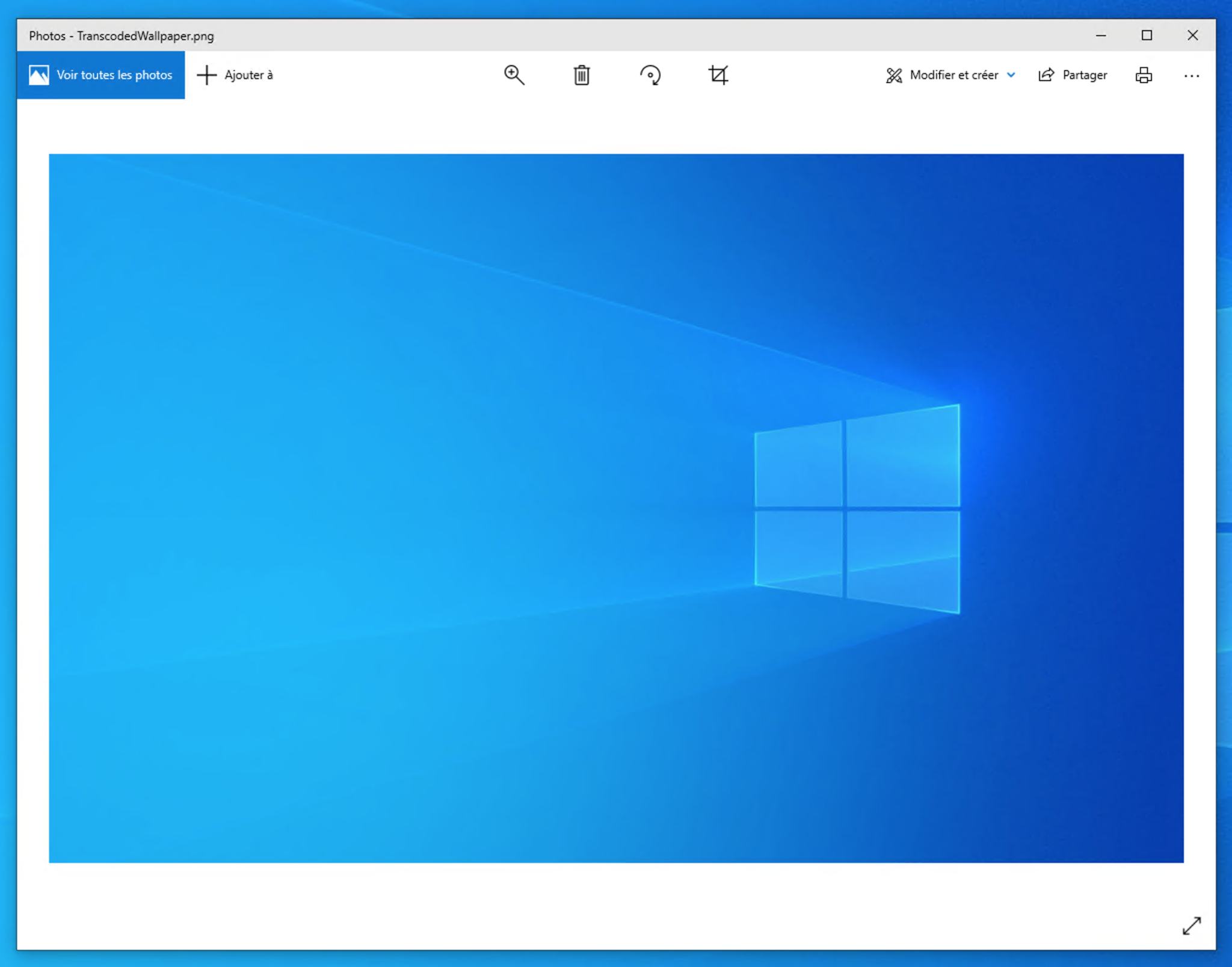Minimize the Photos window
This screenshot has height=967, width=1232.
(1101, 35)
